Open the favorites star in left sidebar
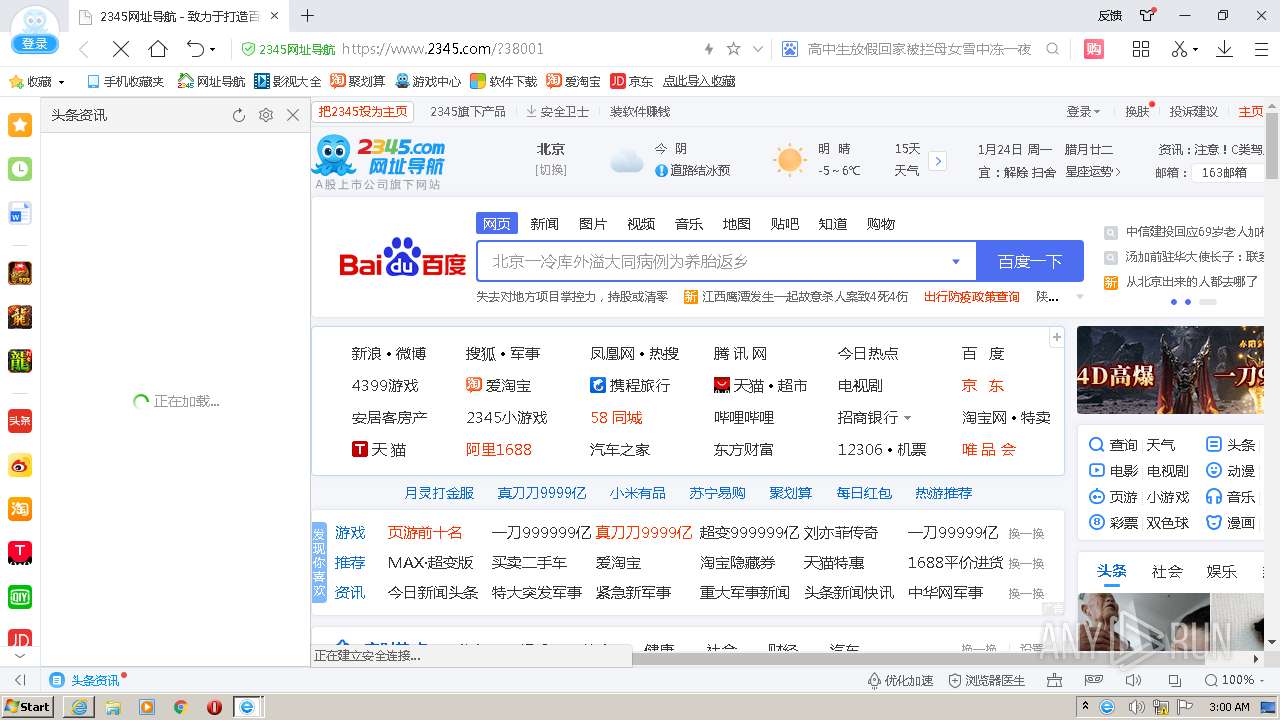This screenshot has width=1280, height=720. [x=20, y=124]
